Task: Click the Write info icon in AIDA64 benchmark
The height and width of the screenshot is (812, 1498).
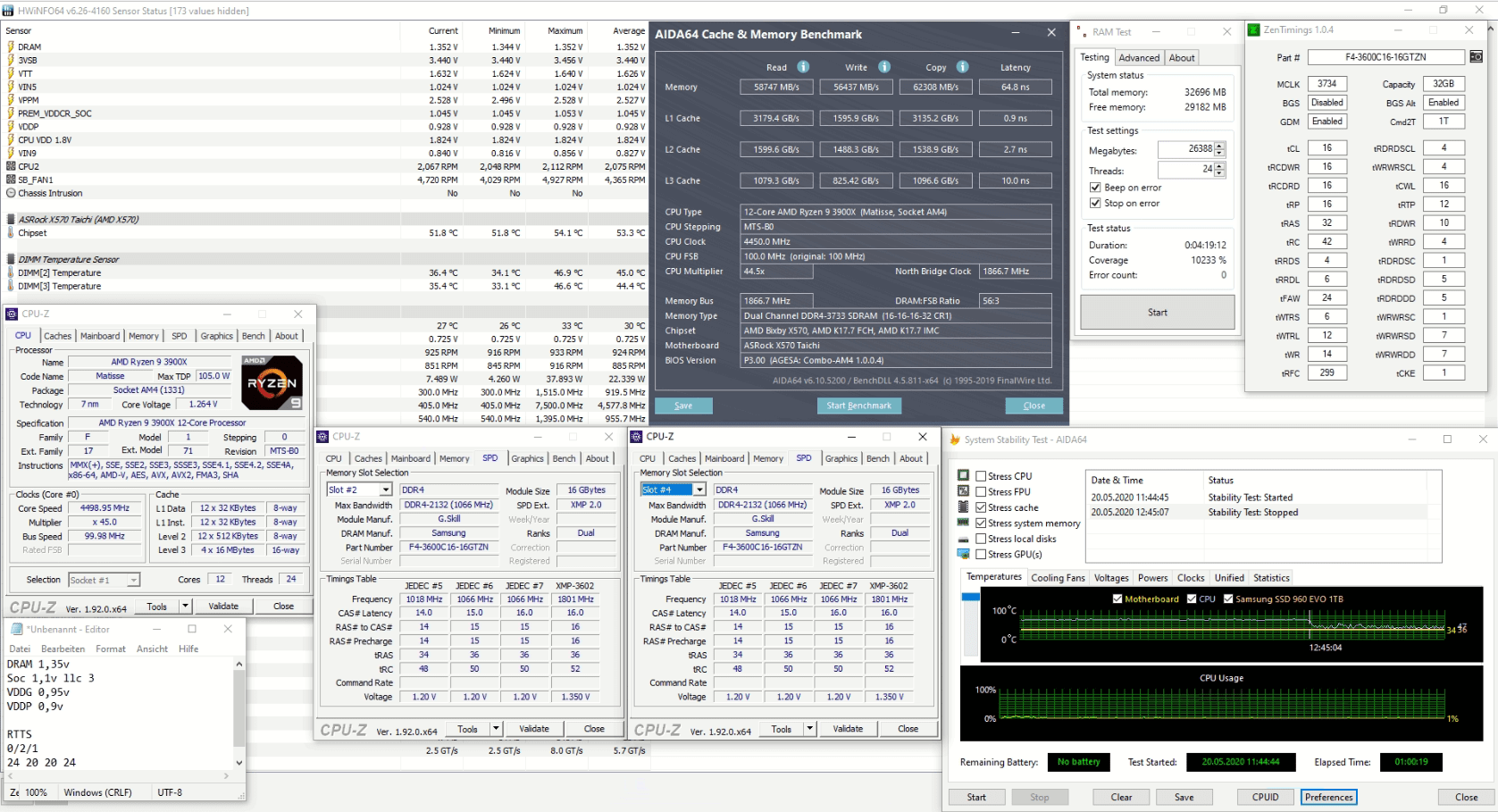Action: click(x=883, y=67)
